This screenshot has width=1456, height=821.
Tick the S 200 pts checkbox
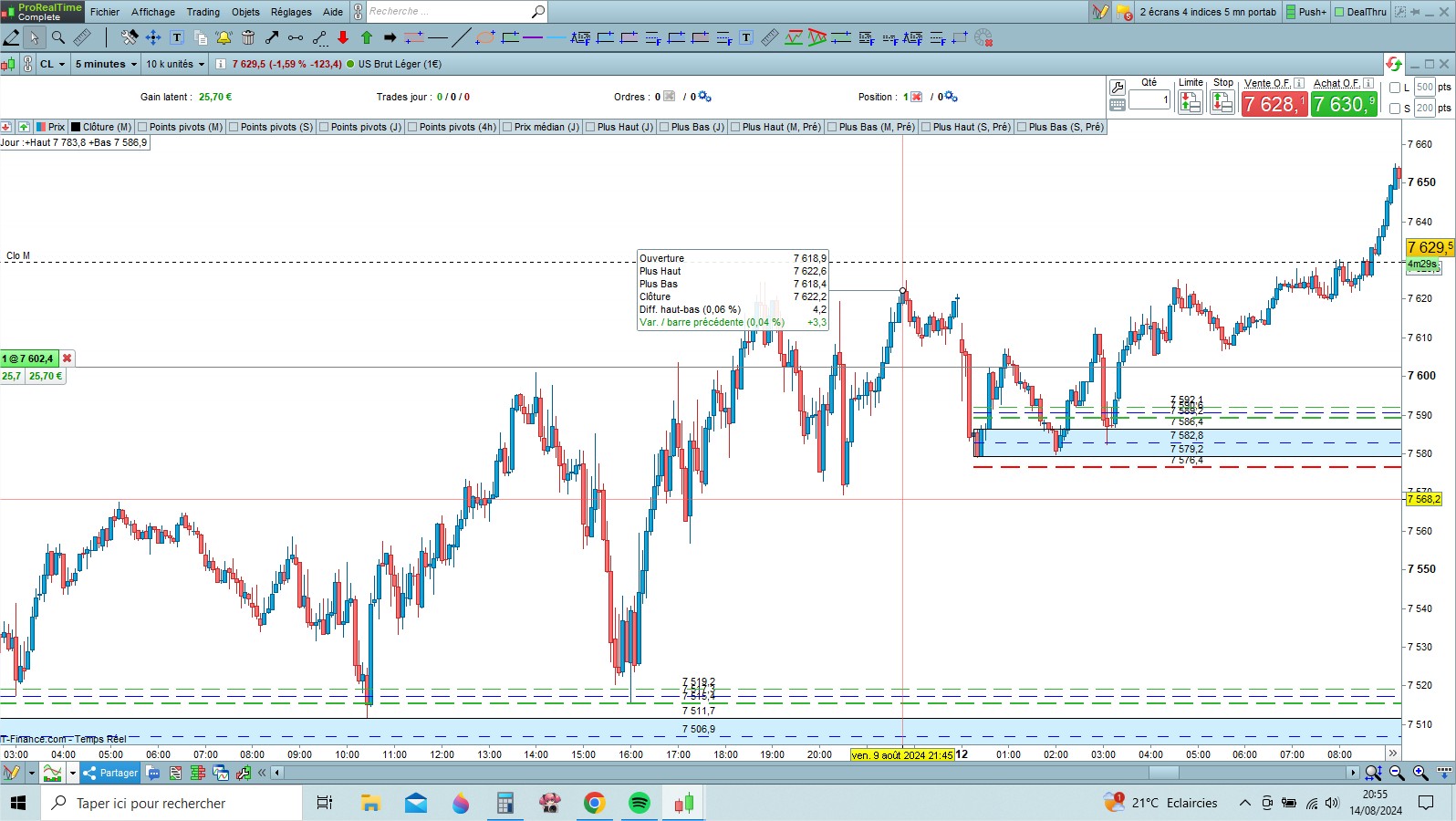[1395, 109]
